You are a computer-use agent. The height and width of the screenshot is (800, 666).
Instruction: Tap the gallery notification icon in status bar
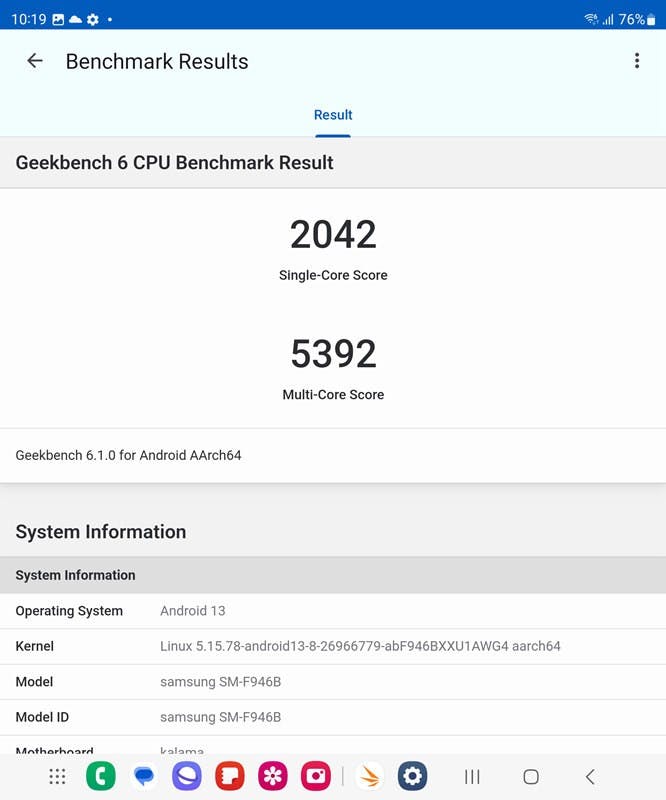[x=58, y=19]
